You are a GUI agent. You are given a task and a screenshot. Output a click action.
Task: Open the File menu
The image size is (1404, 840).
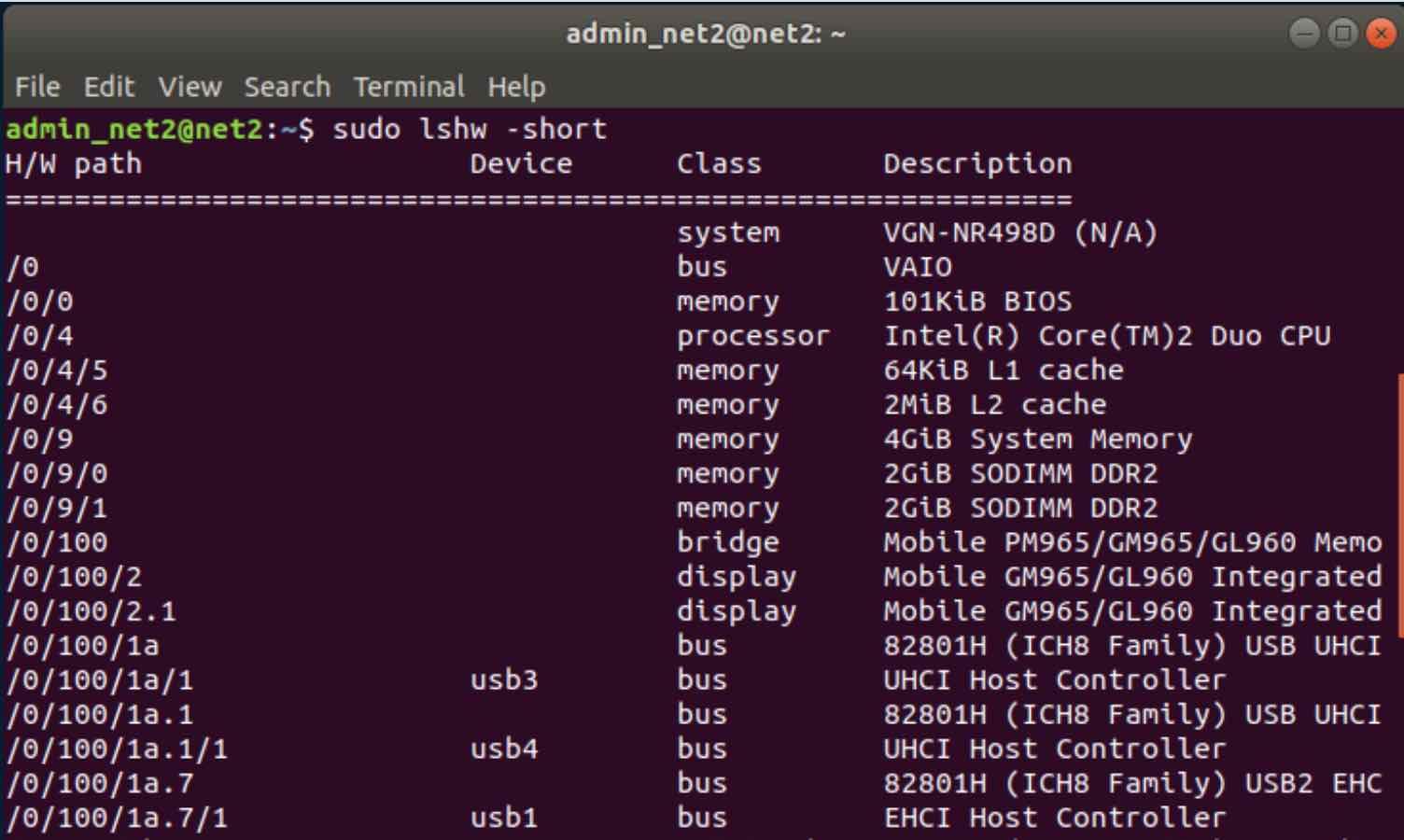pyautogui.click(x=37, y=87)
